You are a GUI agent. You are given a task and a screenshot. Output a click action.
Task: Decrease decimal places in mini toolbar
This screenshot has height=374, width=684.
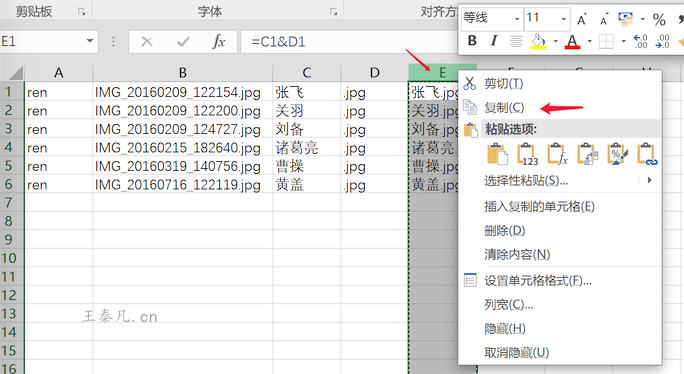click(662, 41)
